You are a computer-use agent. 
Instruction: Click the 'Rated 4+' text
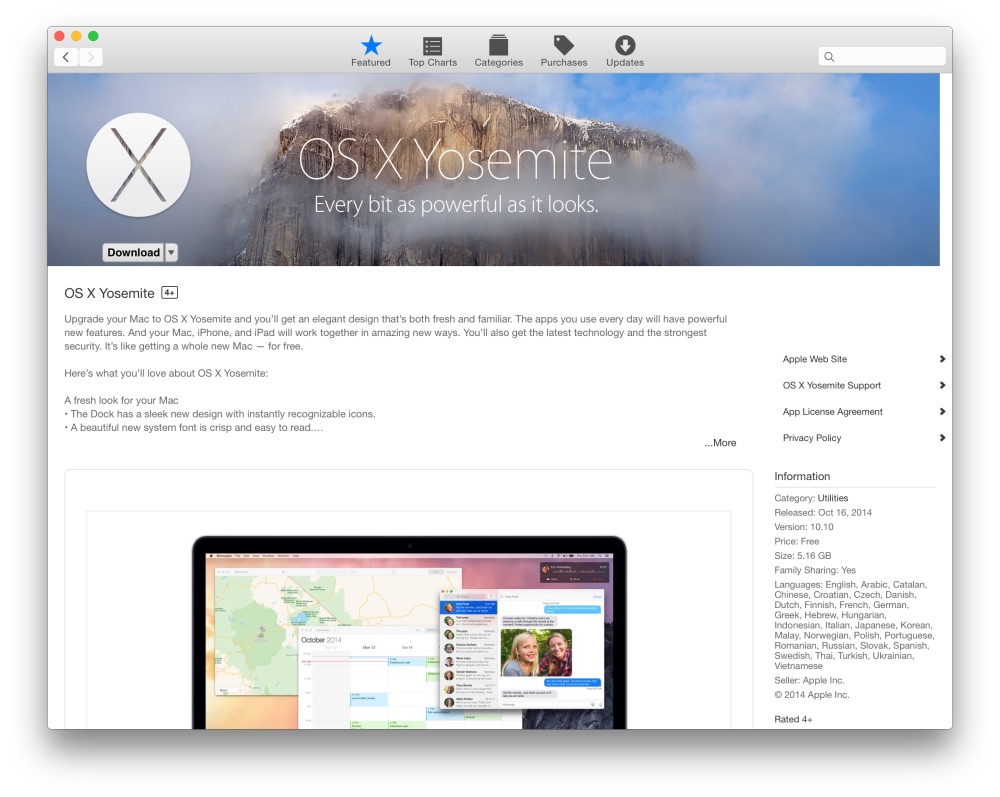coord(793,719)
